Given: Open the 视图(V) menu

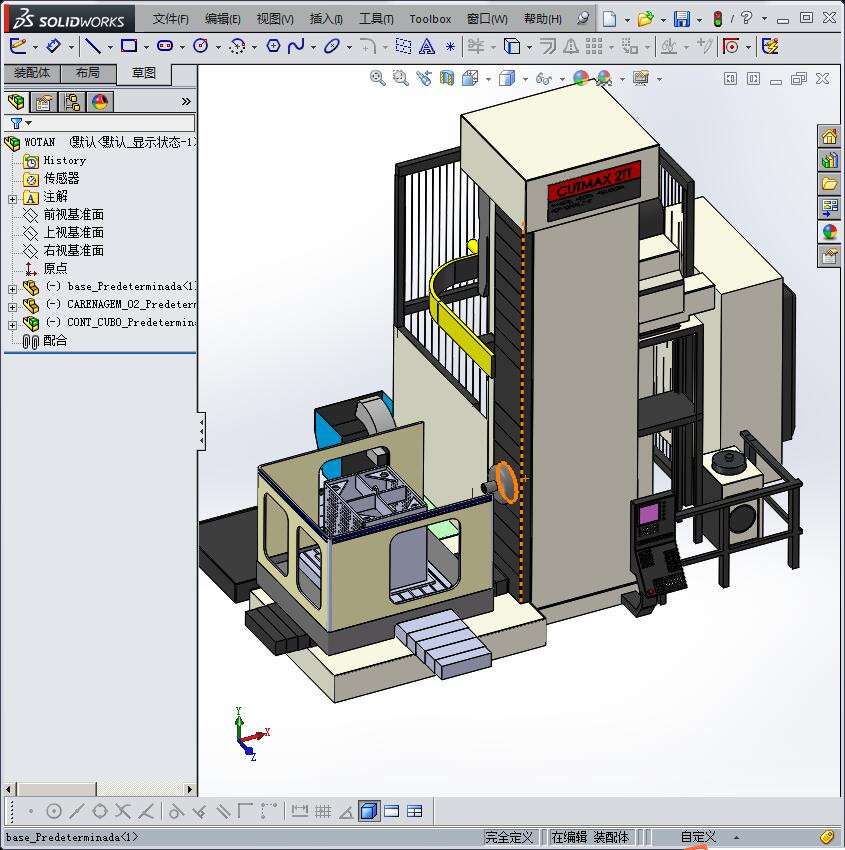Looking at the screenshot, I should click(275, 19).
